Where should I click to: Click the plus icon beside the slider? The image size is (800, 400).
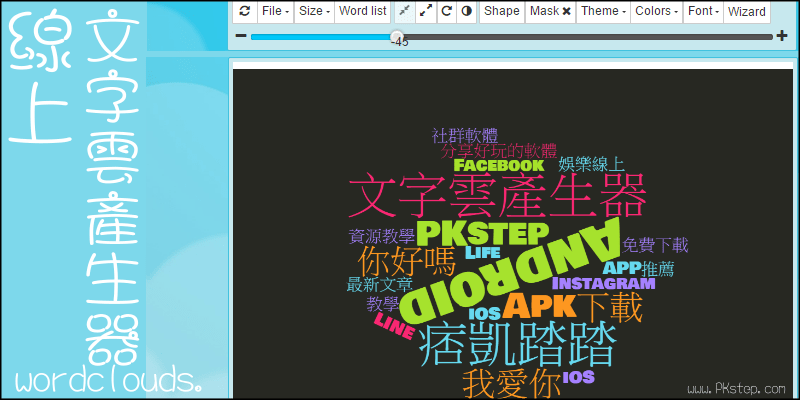click(781, 36)
